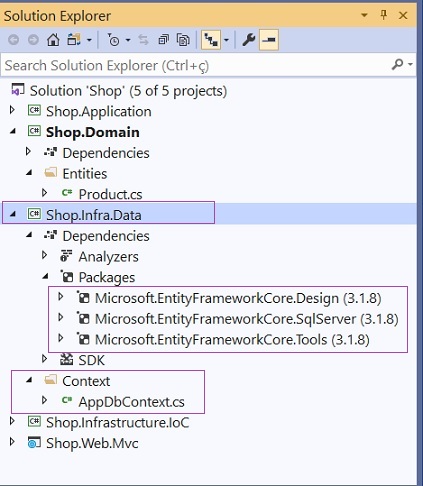Click the Switch Views icon

pos(74,40)
